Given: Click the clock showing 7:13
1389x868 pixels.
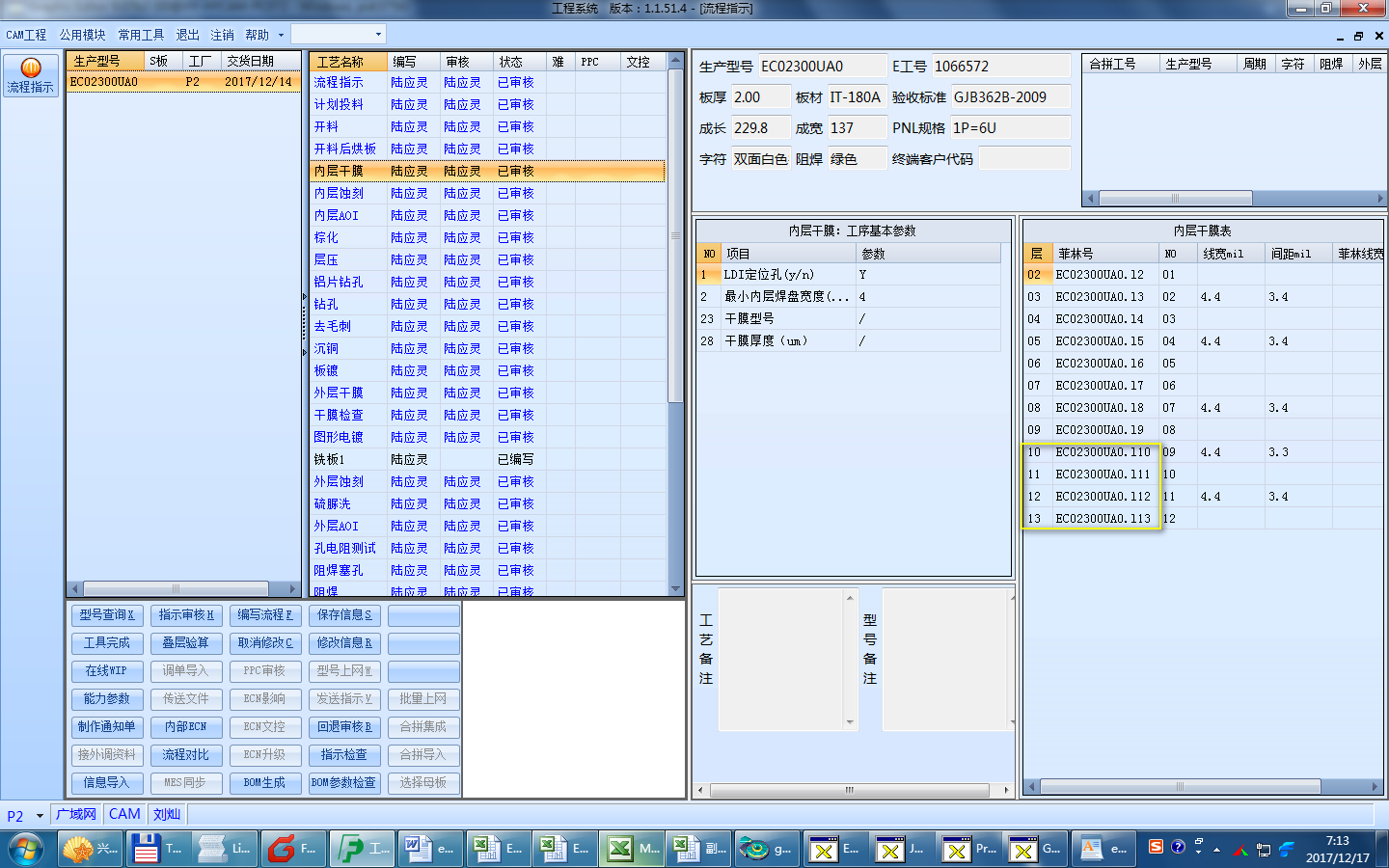Looking at the screenshot, I should [x=1337, y=841].
